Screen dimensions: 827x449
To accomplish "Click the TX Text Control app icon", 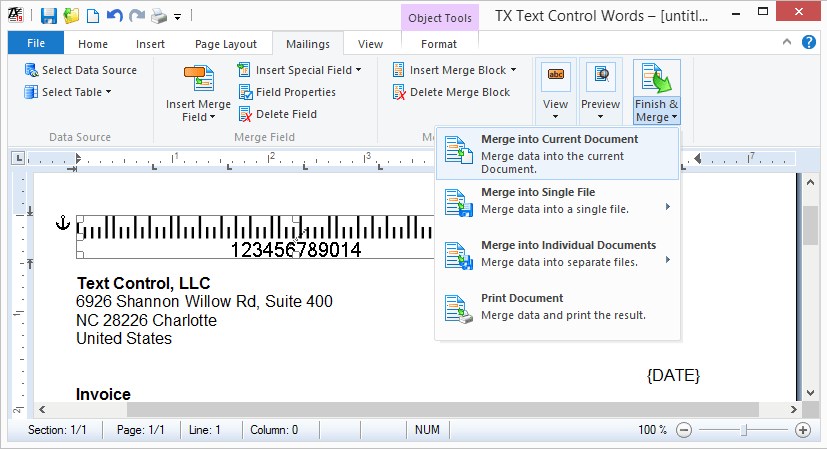I will (15, 15).
